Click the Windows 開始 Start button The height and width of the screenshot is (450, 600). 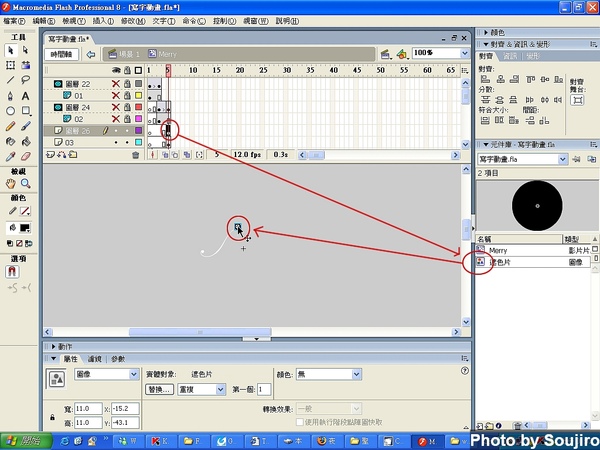[x=26, y=441]
